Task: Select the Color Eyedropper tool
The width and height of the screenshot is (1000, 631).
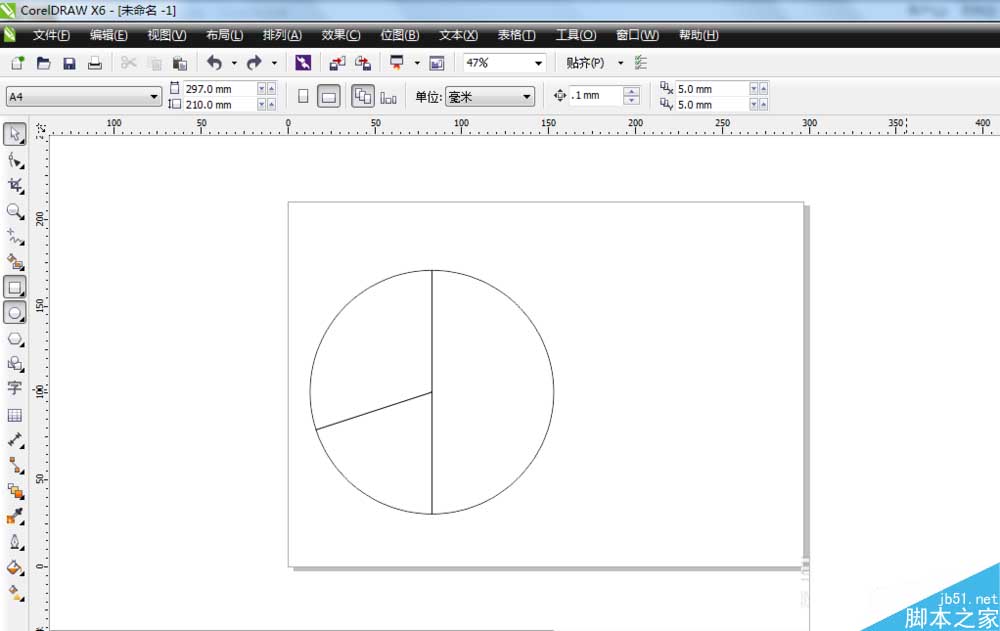Action: pos(15,516)
